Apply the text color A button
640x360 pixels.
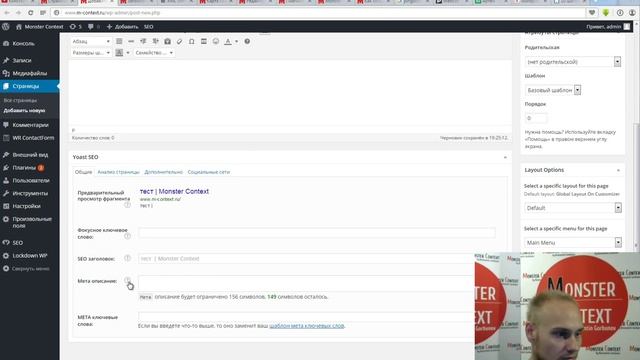click(228, 41)
